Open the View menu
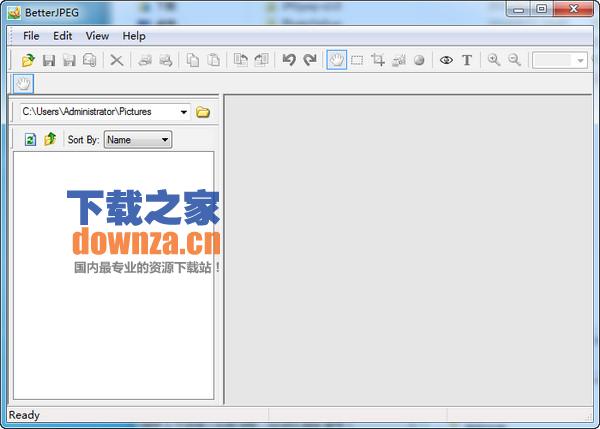 click(x=97, y=36)
